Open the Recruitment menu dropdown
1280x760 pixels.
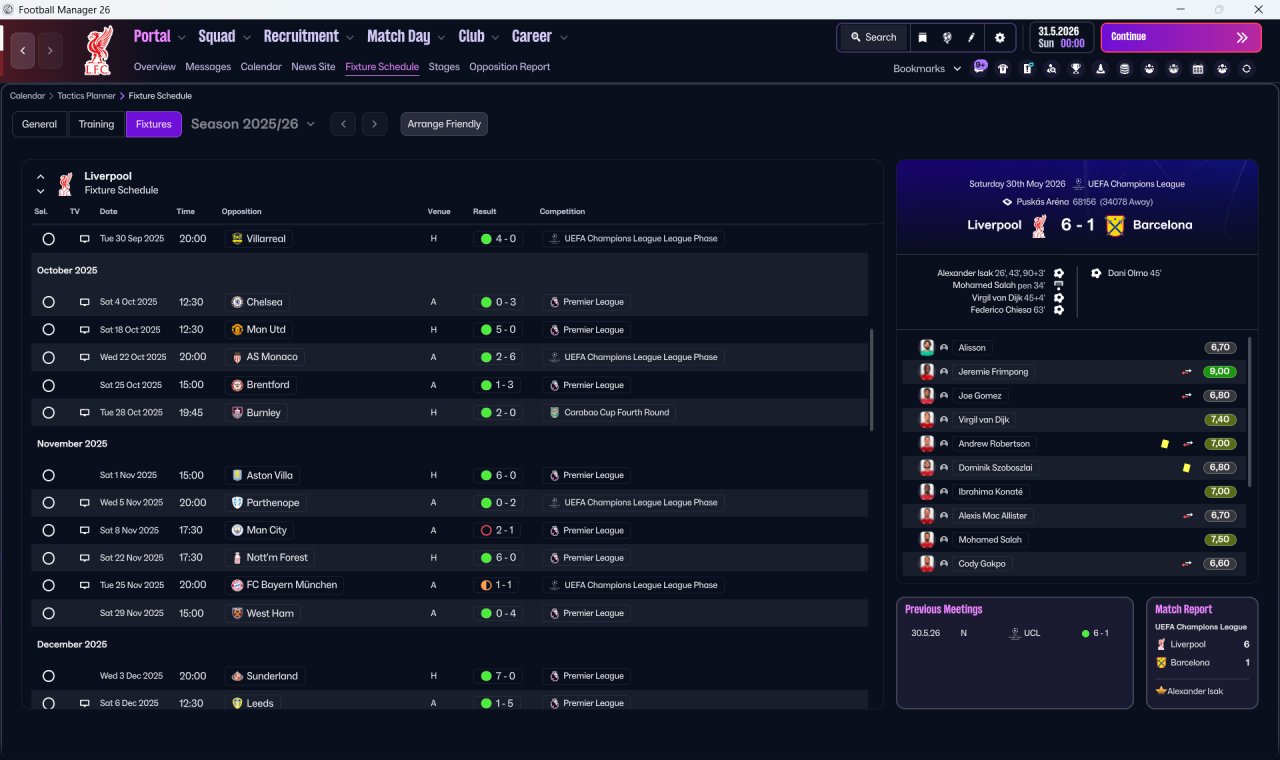(308, 37)
